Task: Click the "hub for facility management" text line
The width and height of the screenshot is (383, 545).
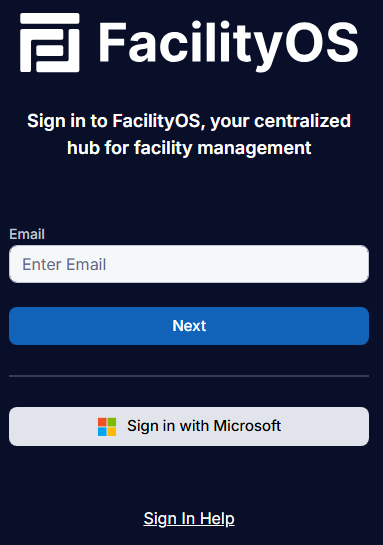Action: (189, 148)
